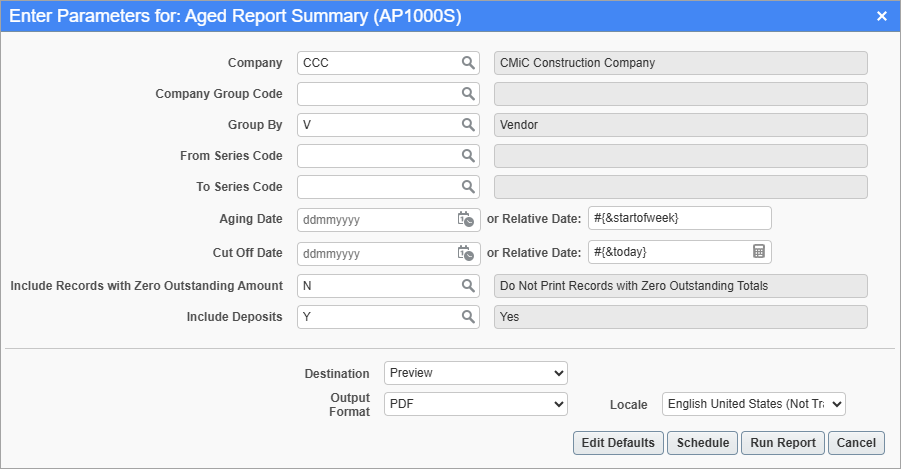Click the Schedule button
Screen dimensions: 901x469
coord(703,443)
